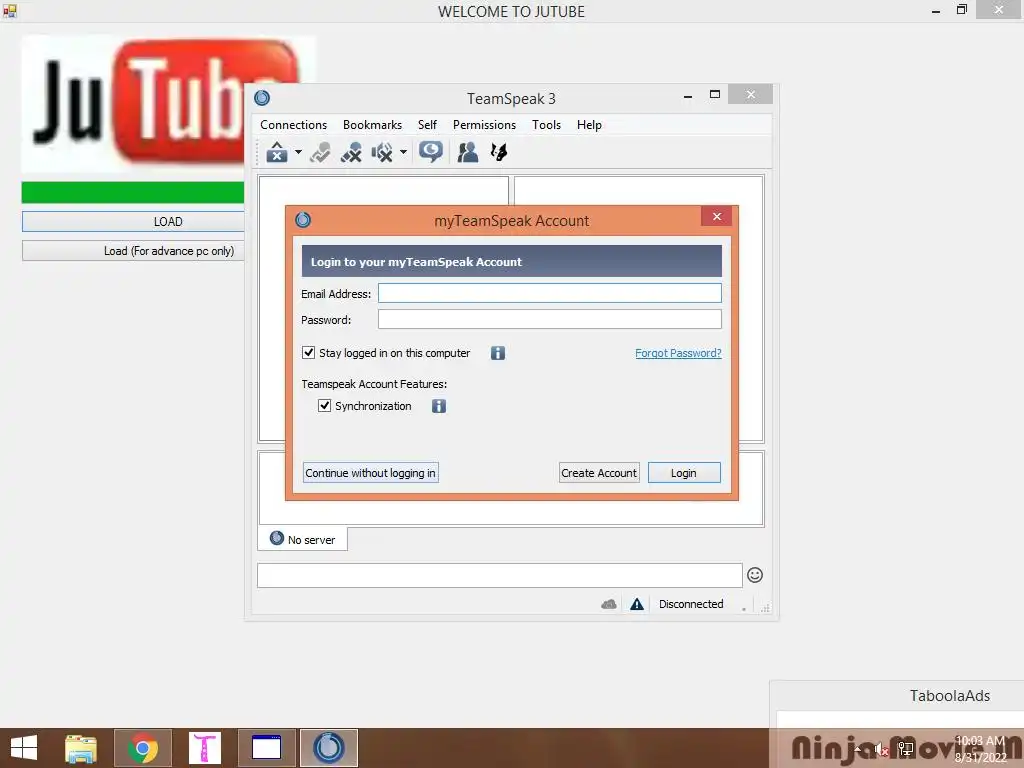The width and height of the screenshot is (1024, 768).
Task: Click the green progress bar in JuTube
Action: (133, 193)
